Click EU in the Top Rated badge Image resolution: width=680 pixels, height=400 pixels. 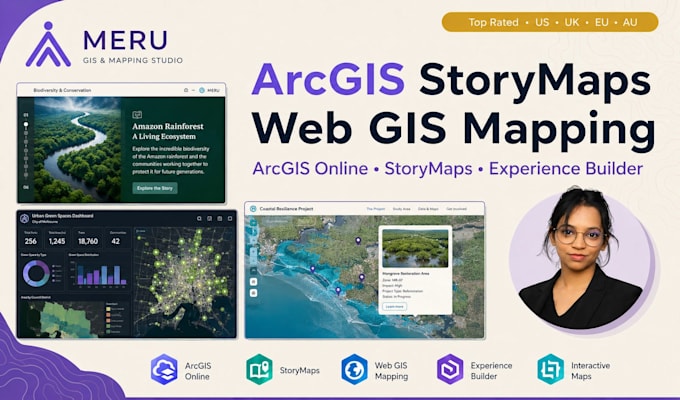[602, 22]
